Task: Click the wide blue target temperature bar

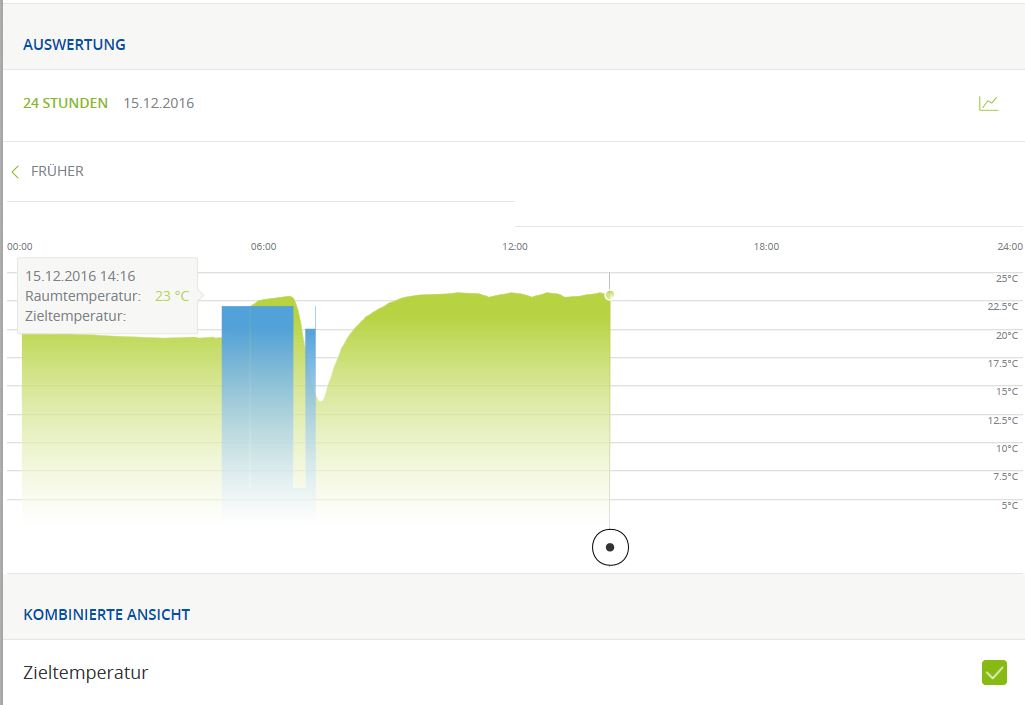Action: [257, 400]
